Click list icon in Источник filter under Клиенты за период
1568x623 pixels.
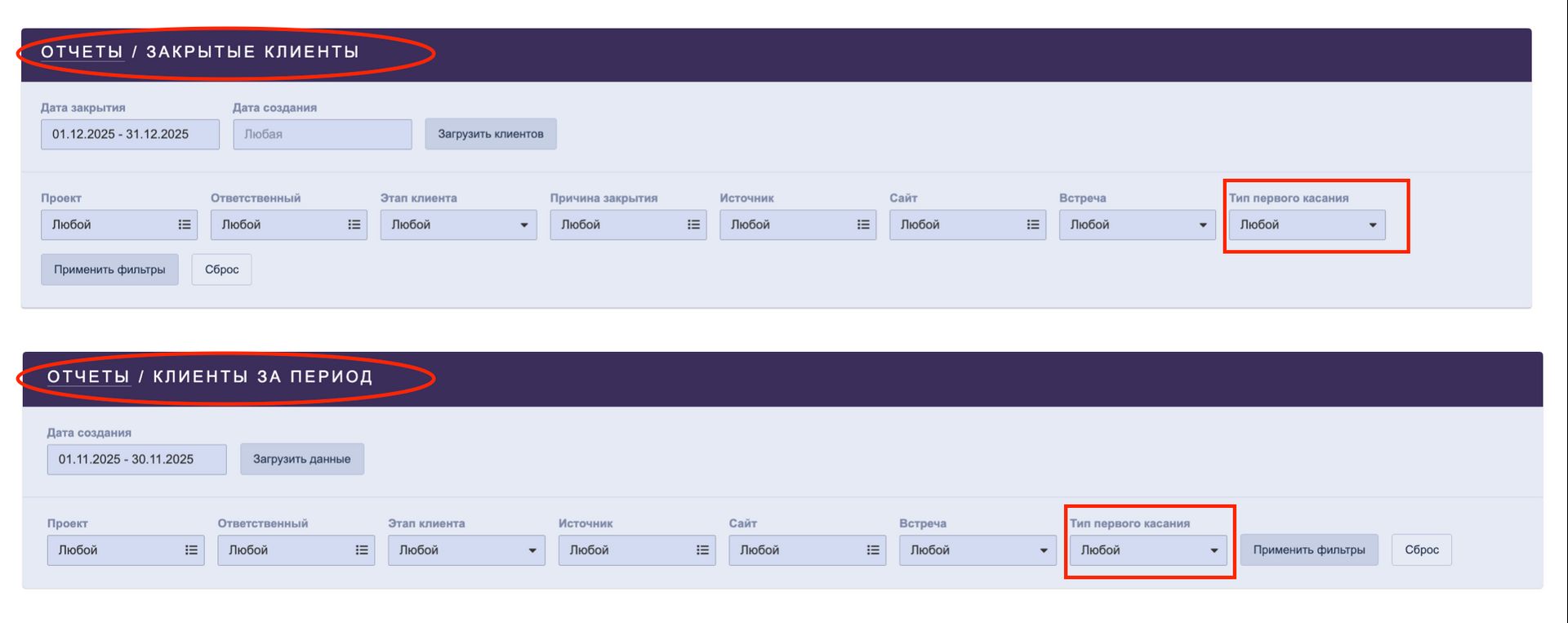click(x=702, y=550)
